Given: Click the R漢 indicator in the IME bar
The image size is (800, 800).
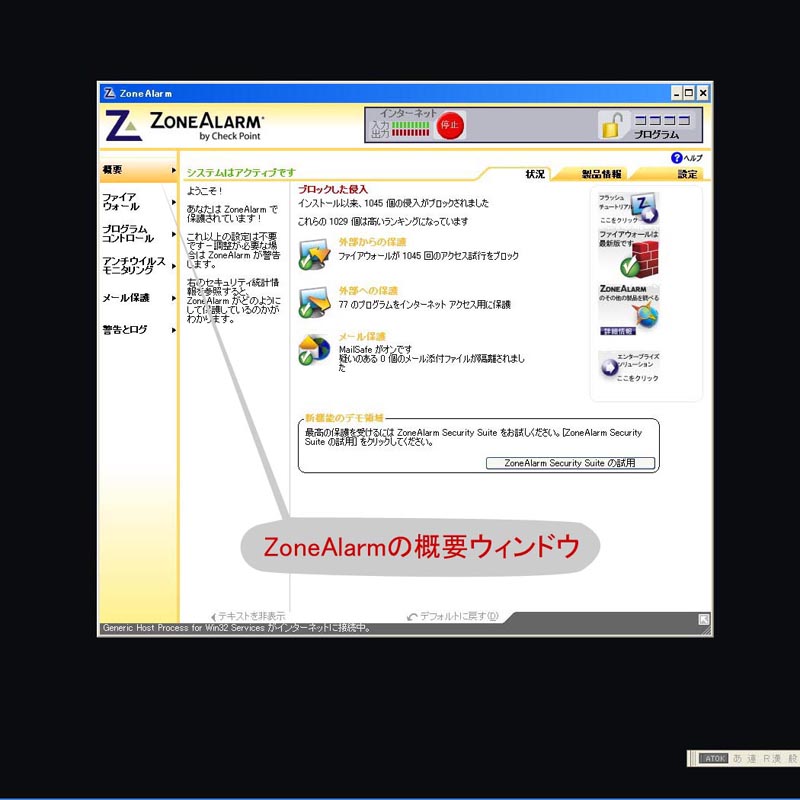Looking at the screenshot, I should pyautogui.click(x=772, y=759).
